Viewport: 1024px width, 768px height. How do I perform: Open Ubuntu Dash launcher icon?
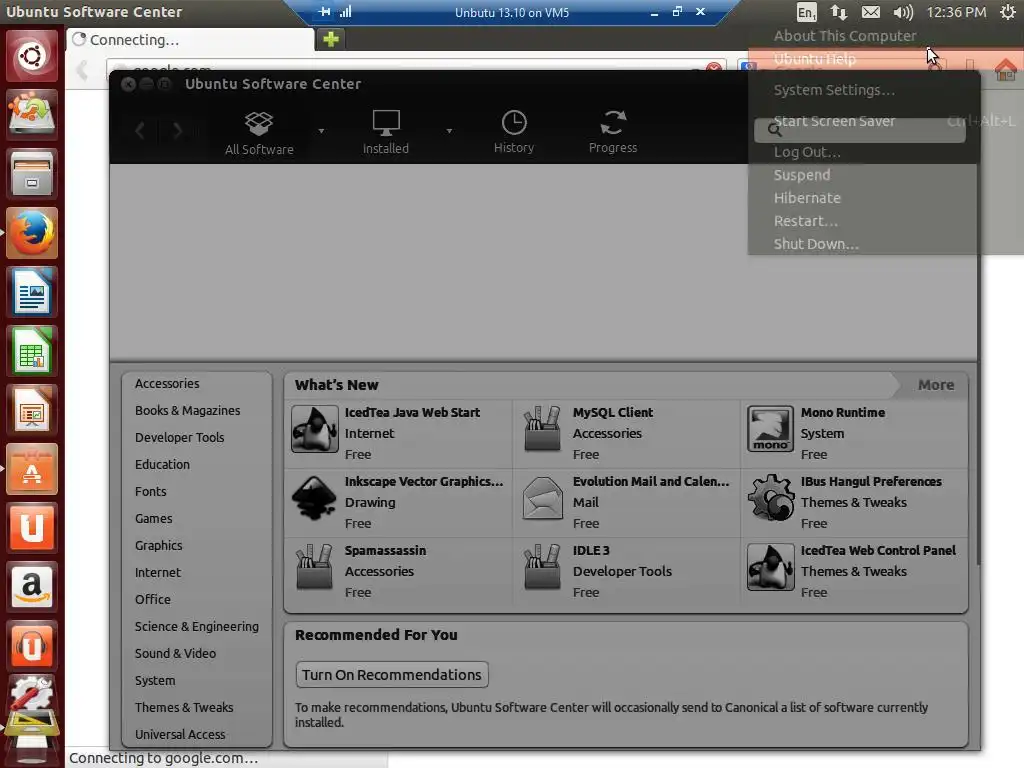[32, 56]
